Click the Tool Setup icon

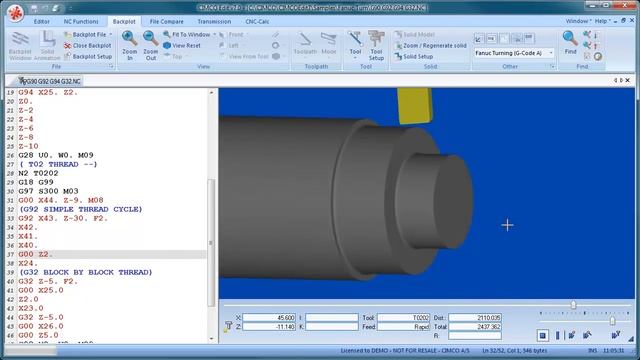click(x=376, y=39)
